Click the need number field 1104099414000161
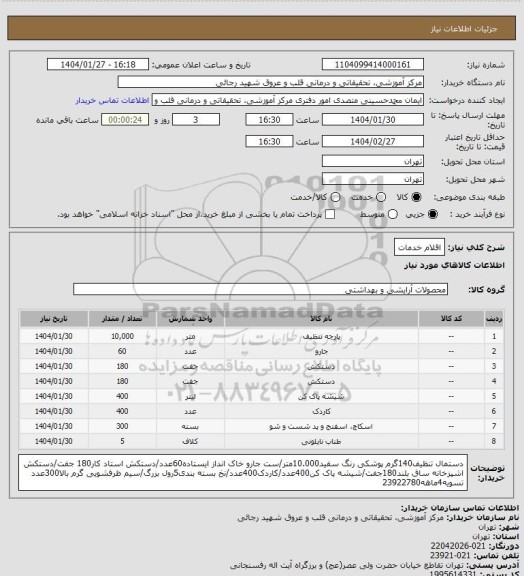Image resolution: width=524 pixels, height=576 pixels. pos(373,64)
